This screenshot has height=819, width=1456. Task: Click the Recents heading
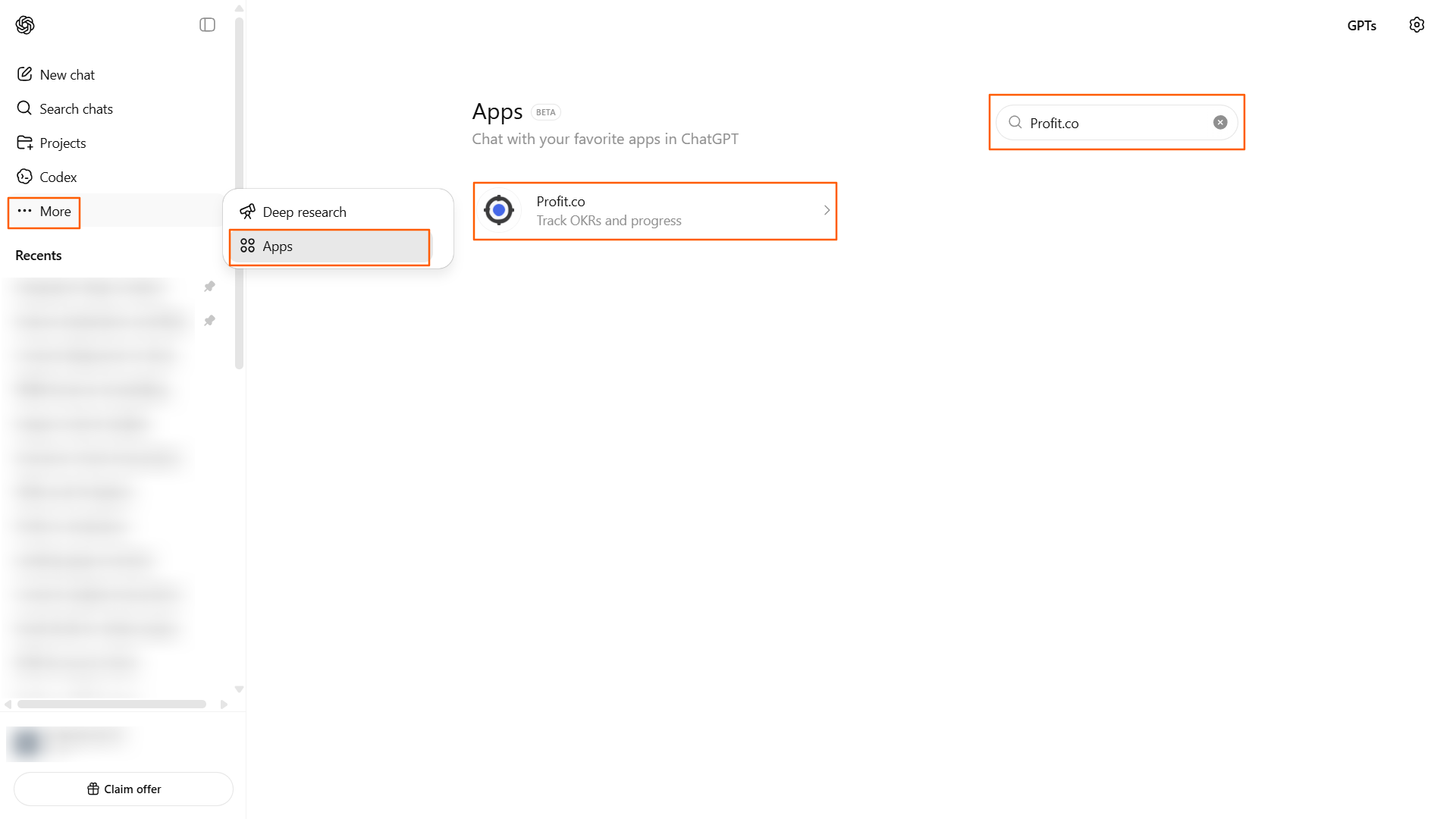click(39, 256)
